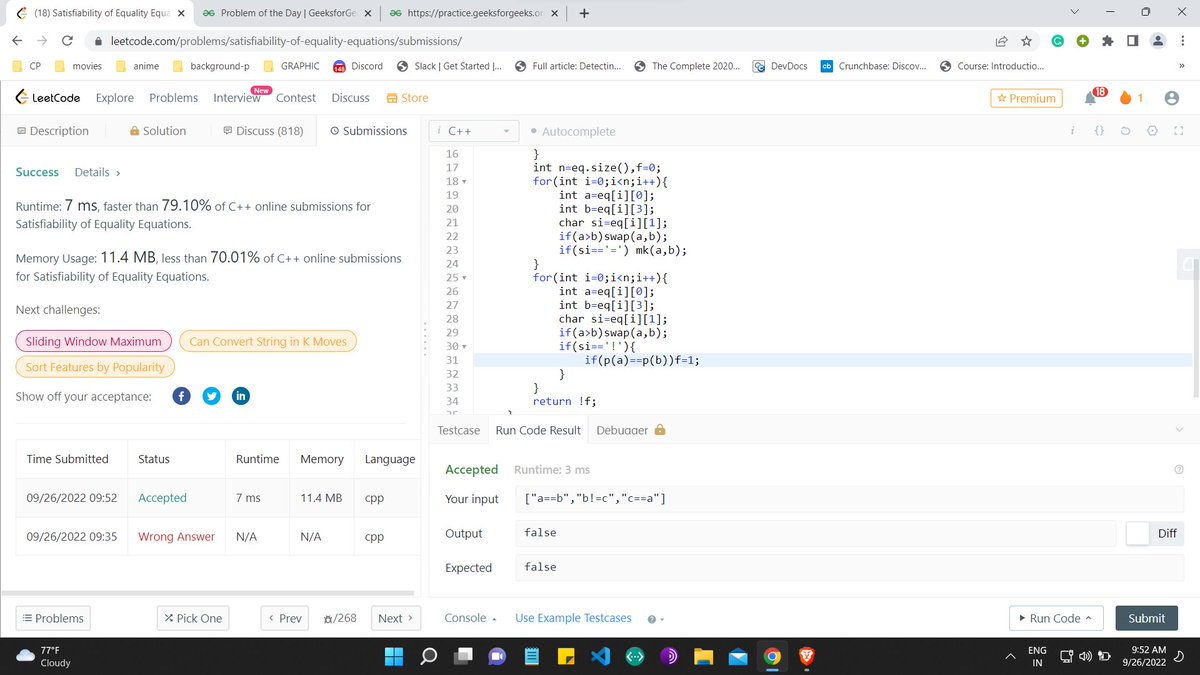1200x675 pixels.
Task: Open editor settings hexagon icon
Action: tap(1152, 131)
